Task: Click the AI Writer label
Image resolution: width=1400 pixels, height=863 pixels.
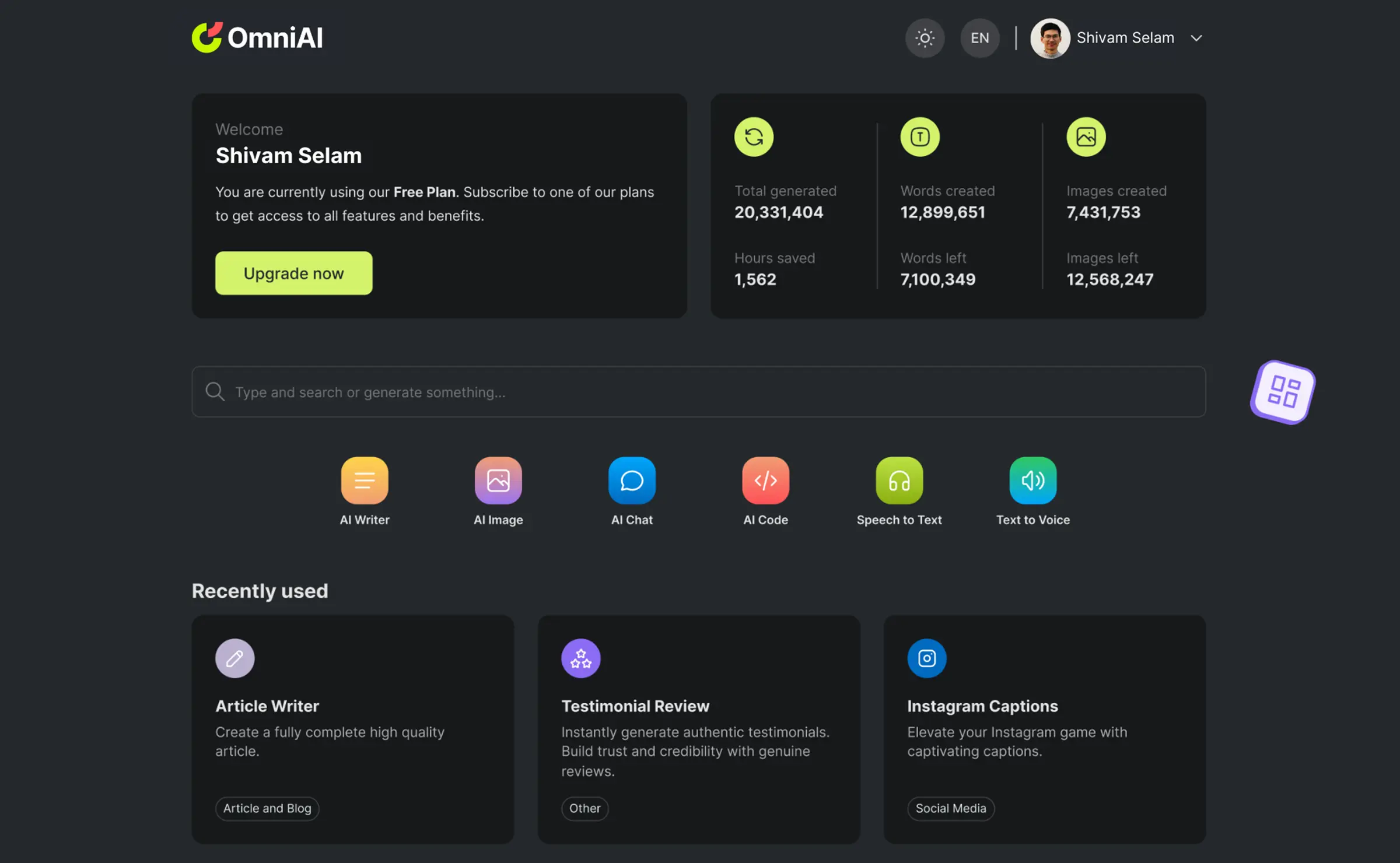Action: 365,520
